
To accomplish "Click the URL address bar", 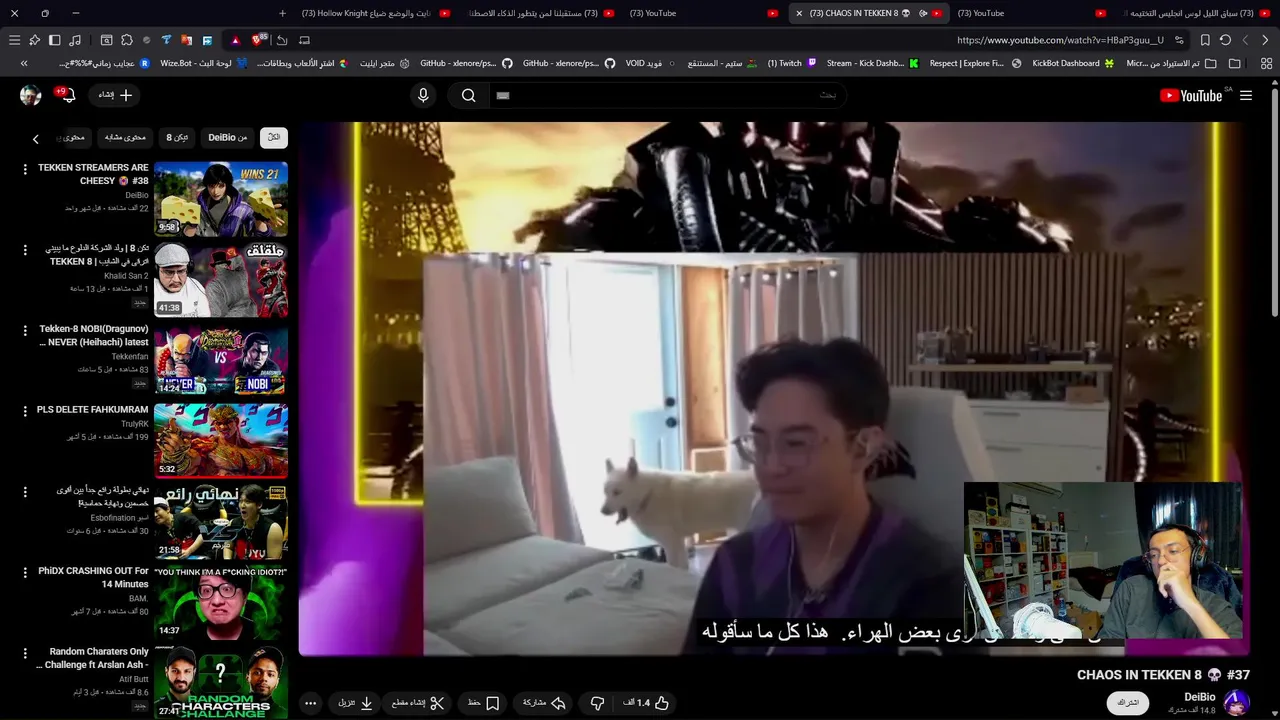I will pos(1060,40).
